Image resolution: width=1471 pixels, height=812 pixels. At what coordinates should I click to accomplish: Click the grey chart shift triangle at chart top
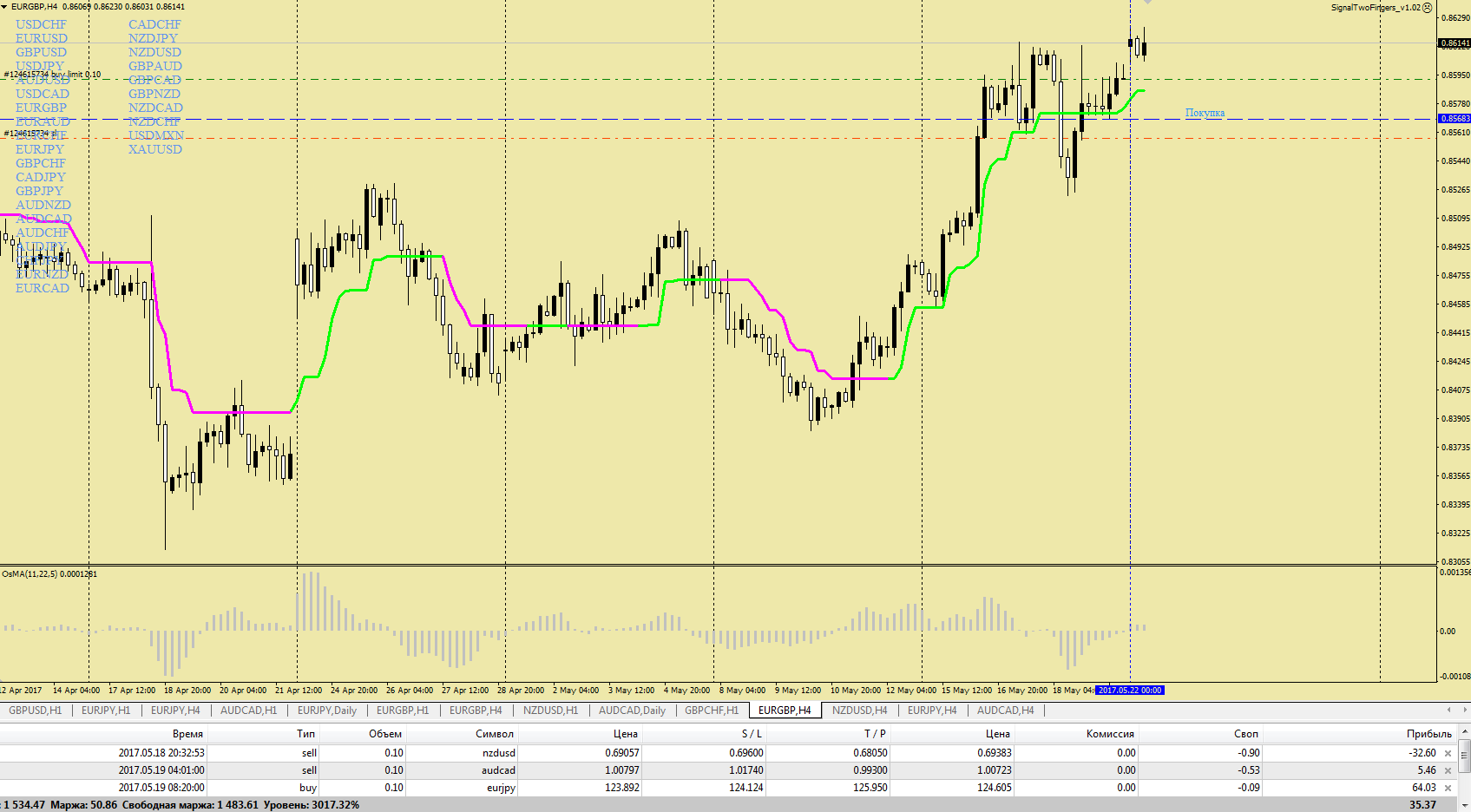coord(1147,3)
